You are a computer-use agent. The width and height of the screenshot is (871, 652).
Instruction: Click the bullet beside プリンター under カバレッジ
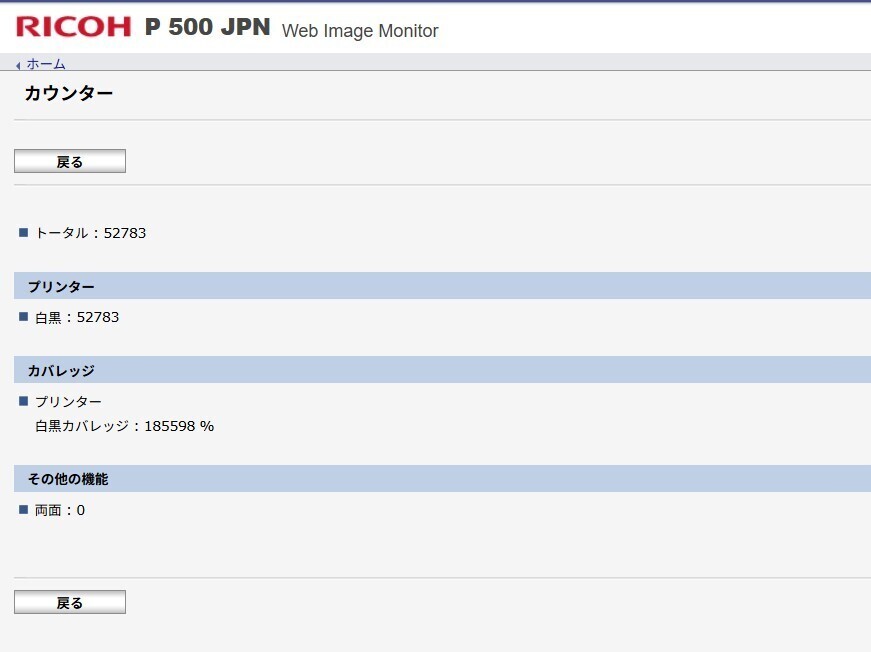coord(24,401)
